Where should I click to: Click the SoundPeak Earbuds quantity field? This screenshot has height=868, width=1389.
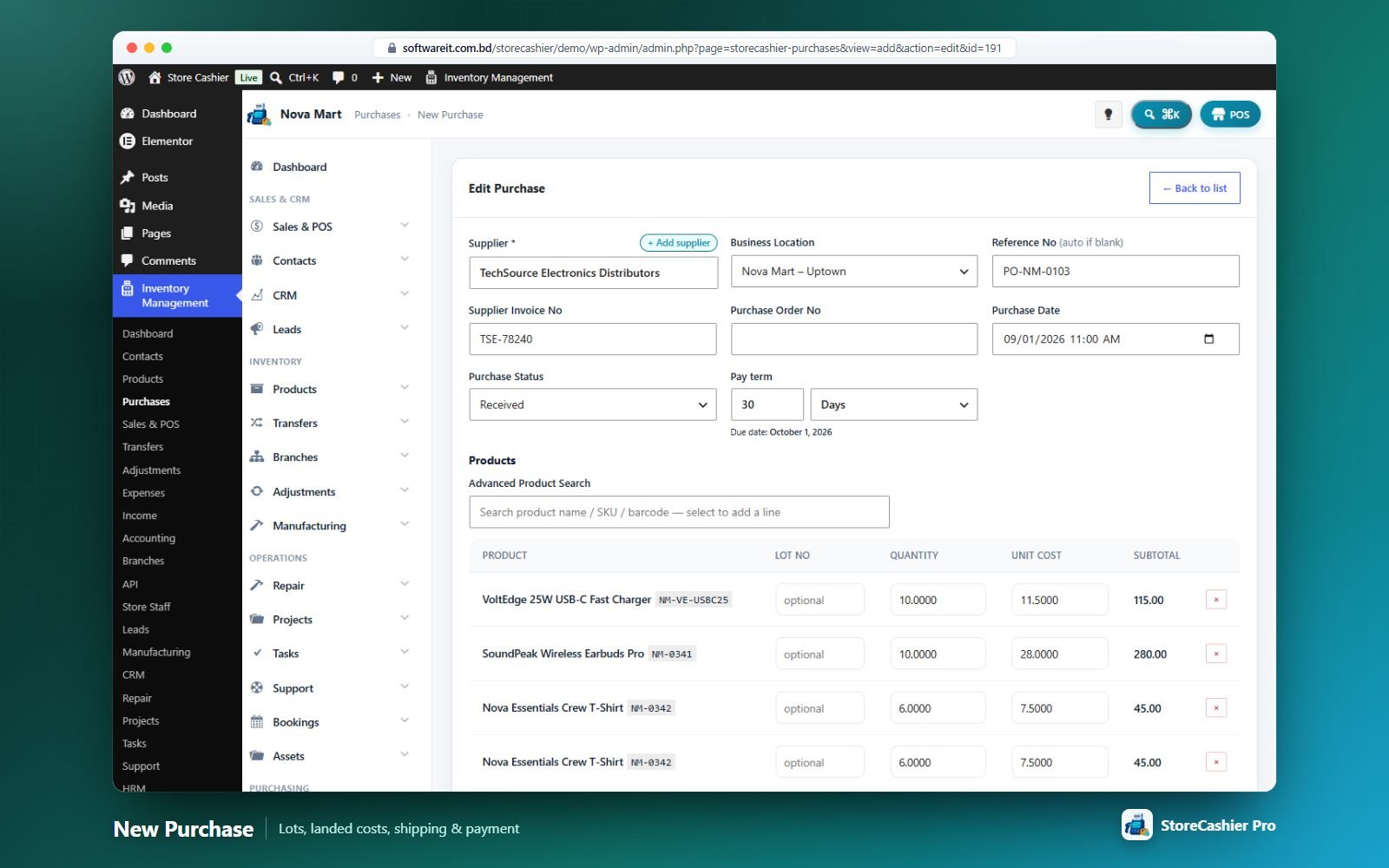coord(938,654)
